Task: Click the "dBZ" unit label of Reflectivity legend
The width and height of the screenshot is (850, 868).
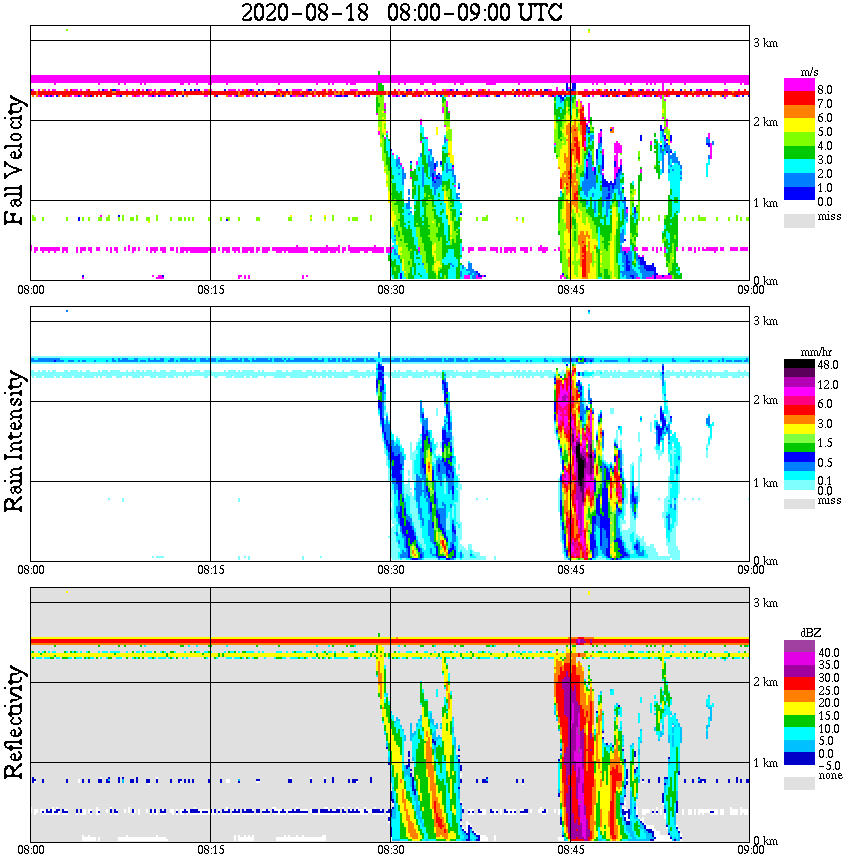Action: [811, 632]
